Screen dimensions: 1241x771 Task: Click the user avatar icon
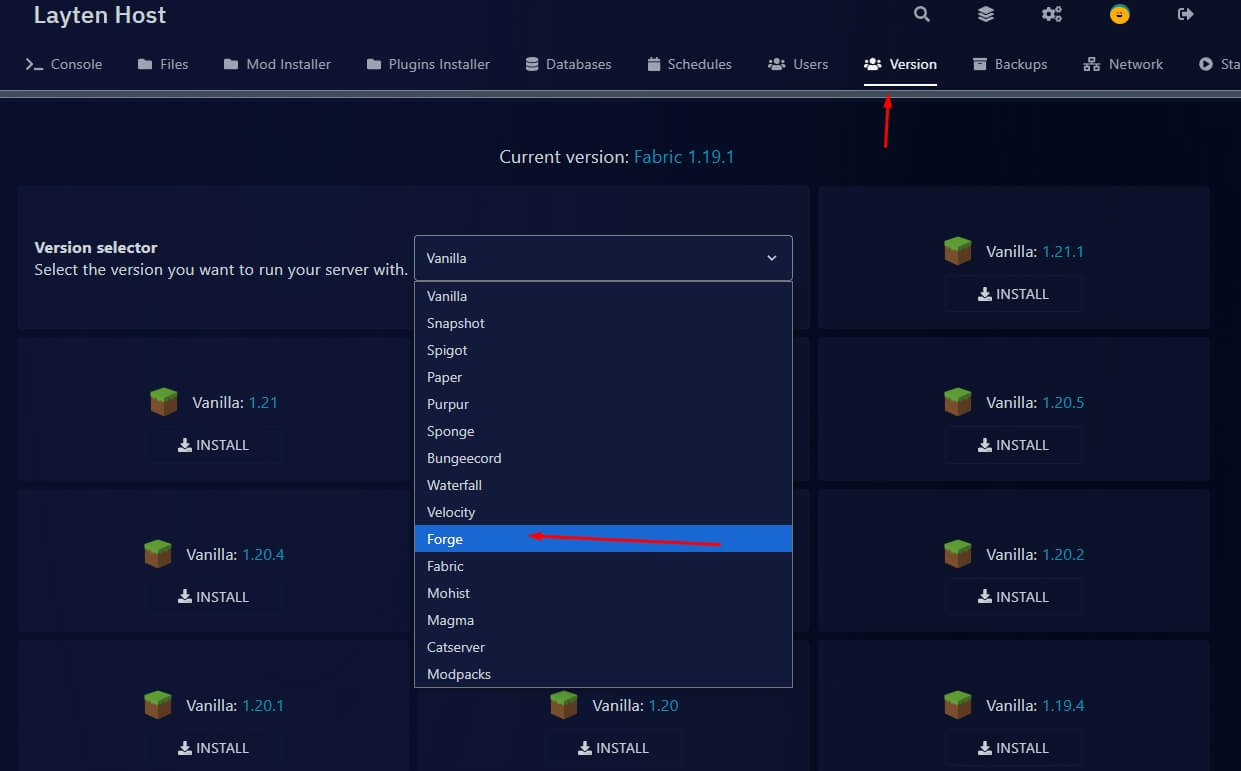tap(1120, 14)
